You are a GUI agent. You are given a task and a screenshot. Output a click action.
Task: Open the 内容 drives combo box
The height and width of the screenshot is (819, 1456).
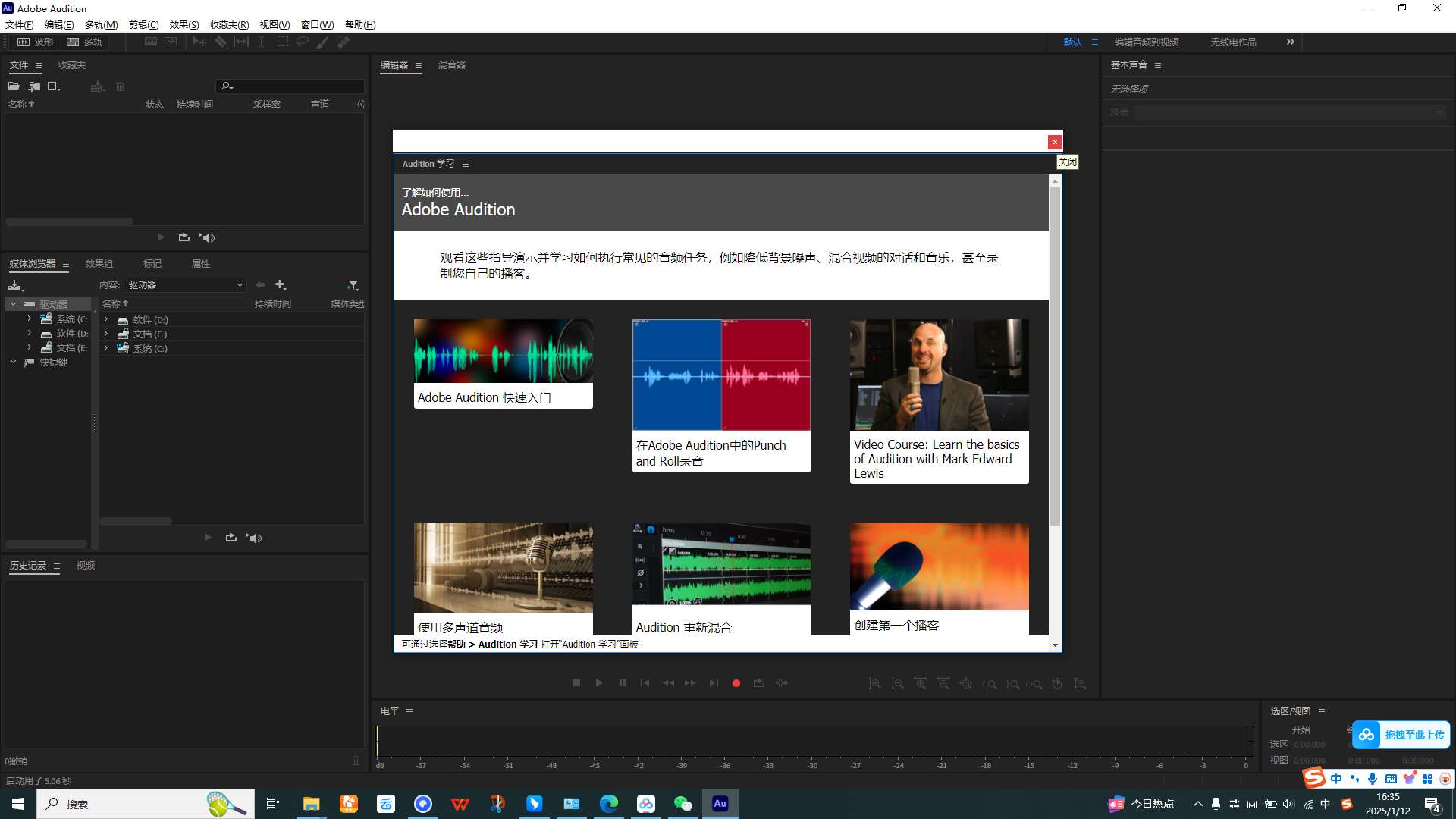(185, 285)
